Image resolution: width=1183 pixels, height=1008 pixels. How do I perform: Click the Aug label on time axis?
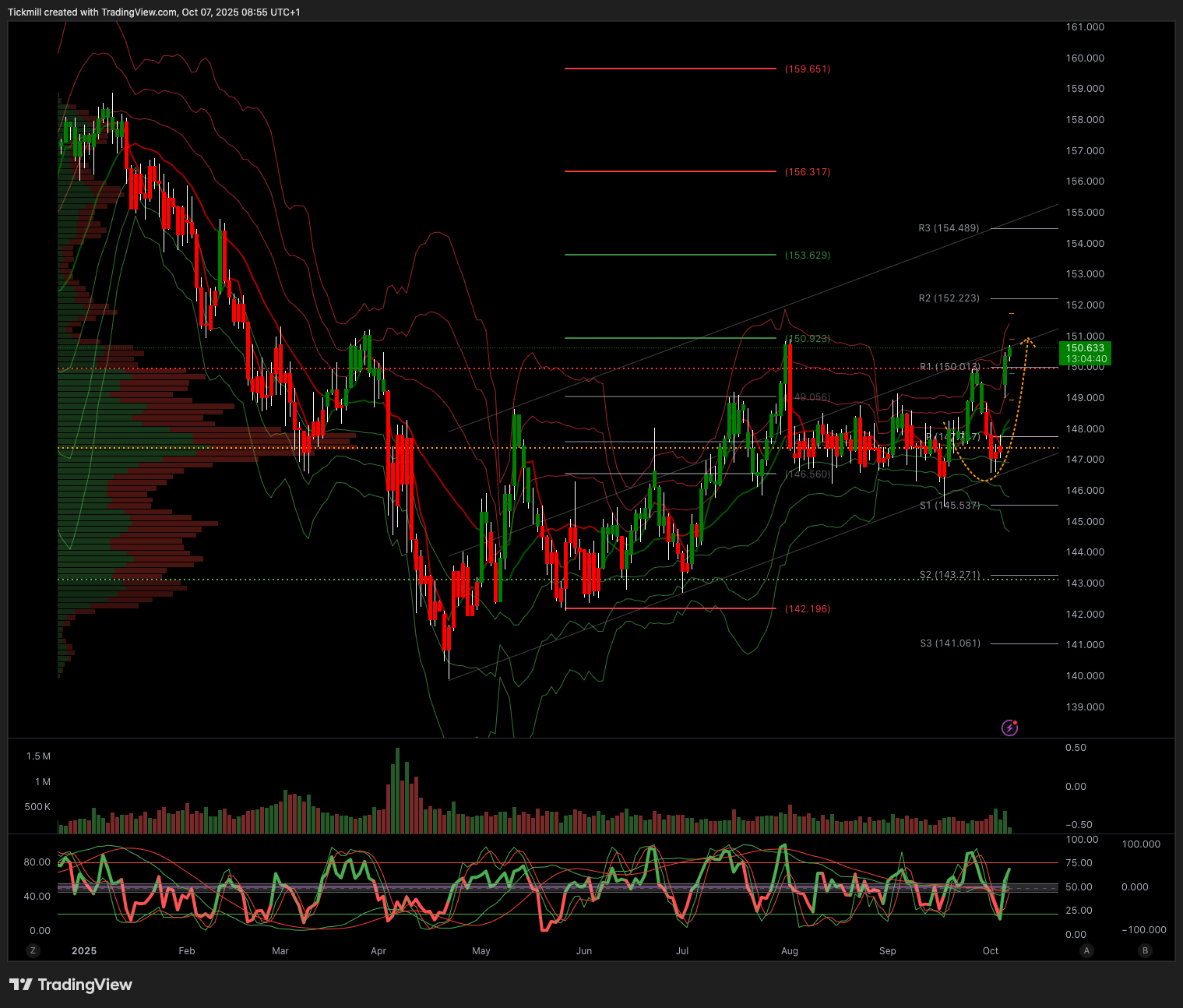click(x=790, y=950)
